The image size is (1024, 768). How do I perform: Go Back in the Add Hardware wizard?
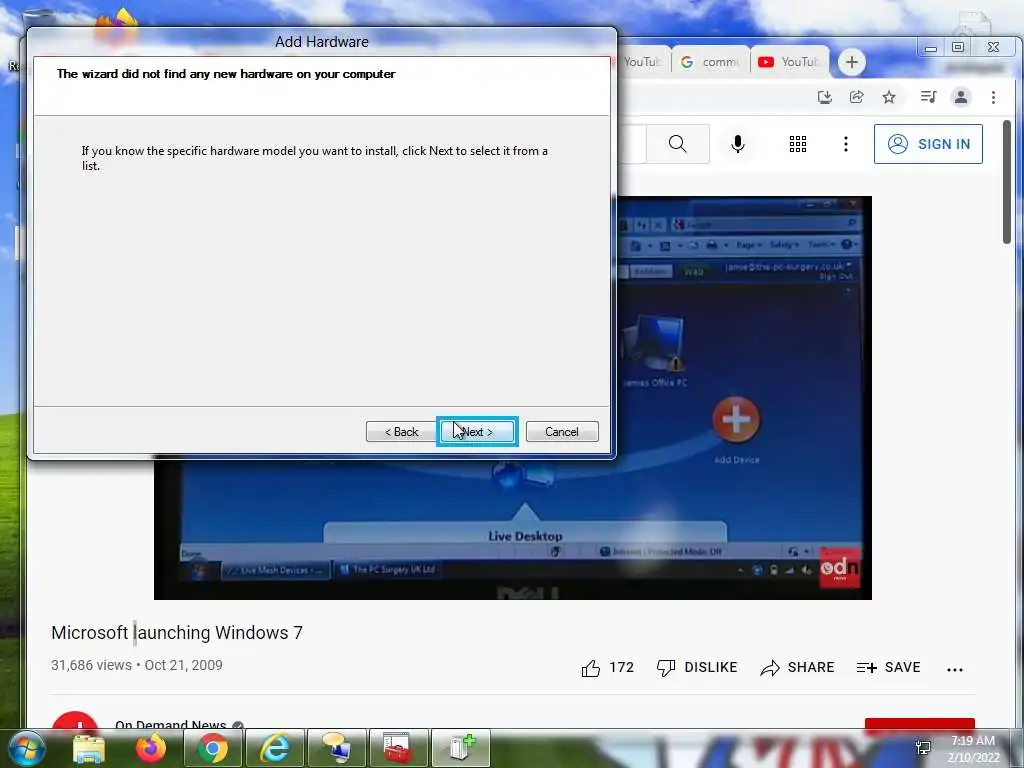click(x=401, y=432)
